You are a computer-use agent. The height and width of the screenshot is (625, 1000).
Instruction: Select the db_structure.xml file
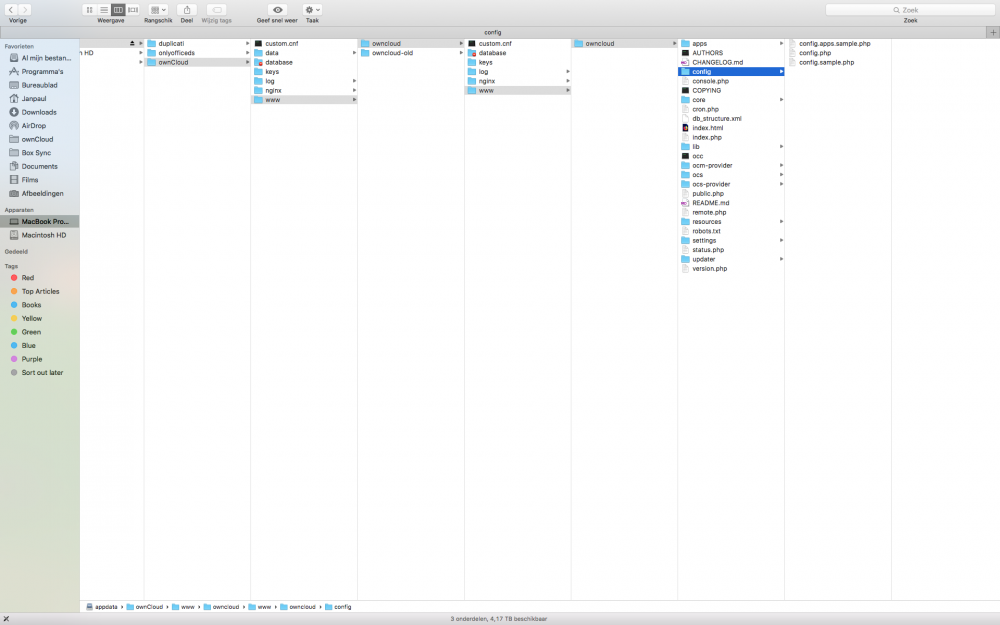click(731, 119)
